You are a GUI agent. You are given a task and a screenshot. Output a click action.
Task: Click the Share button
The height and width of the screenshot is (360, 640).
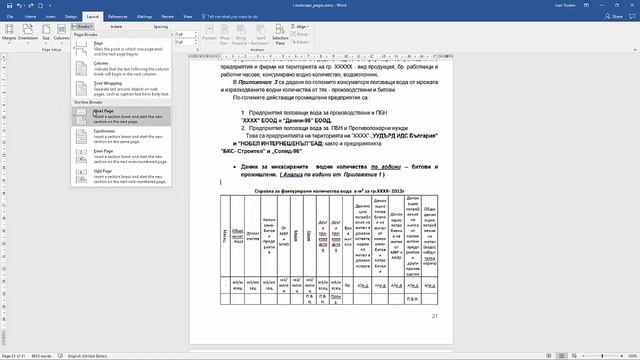[614, 17]
